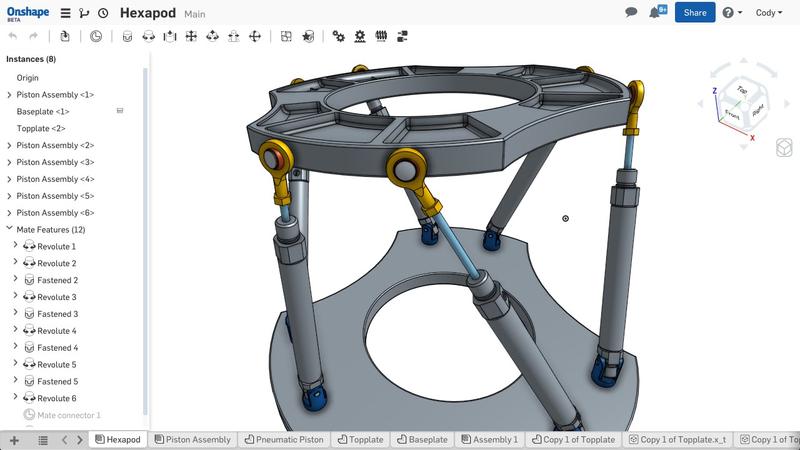Click the Insert parts toolbar icon
Viewport: 800px width, 450px height.
click(65, 36)
